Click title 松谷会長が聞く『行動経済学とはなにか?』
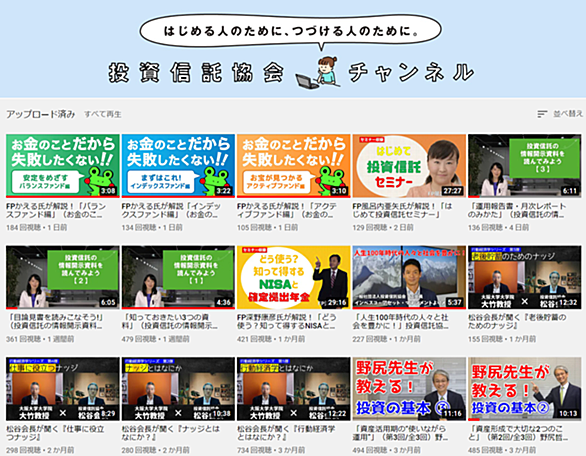Viewport: 586px width, 456px height. [x=286, y=433]
